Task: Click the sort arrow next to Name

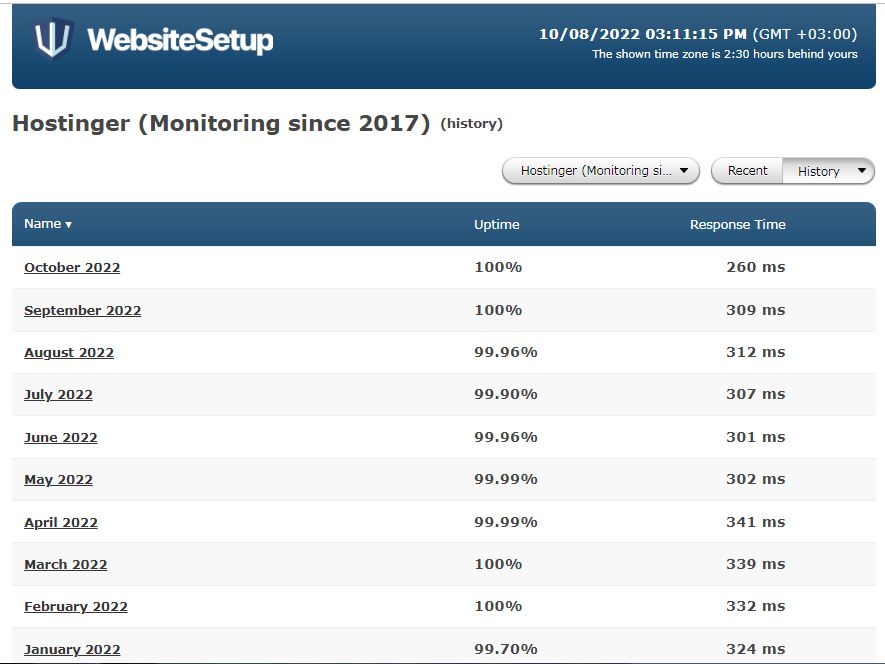Action: [x=68, y=225]
